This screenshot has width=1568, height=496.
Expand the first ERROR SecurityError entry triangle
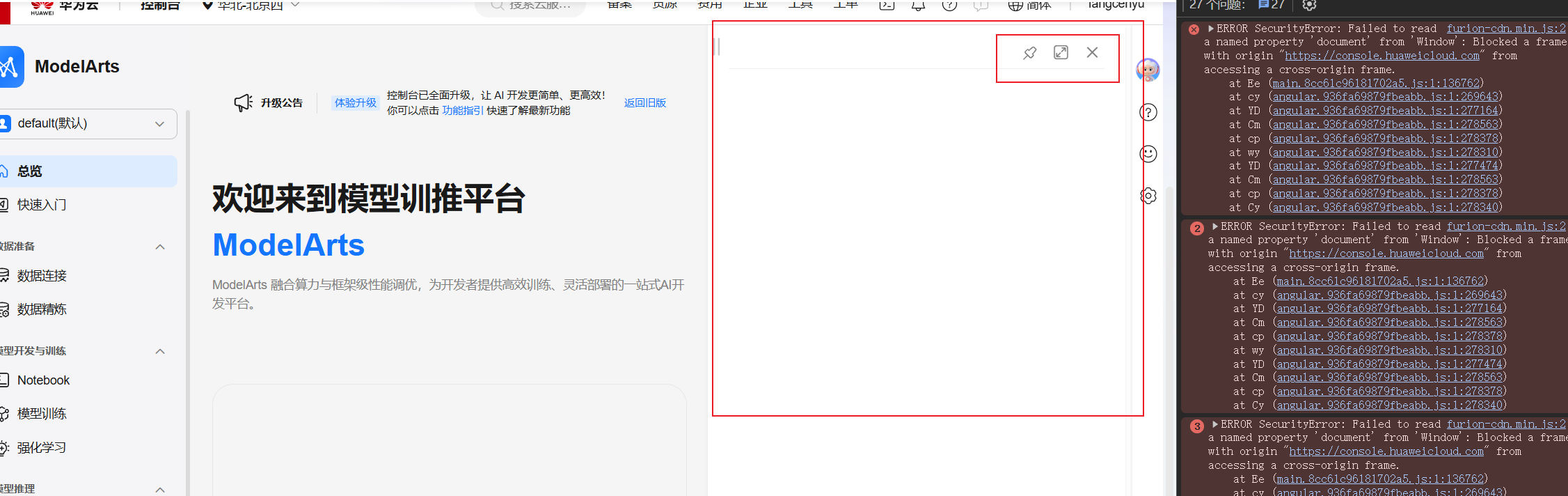(1211, 29)
